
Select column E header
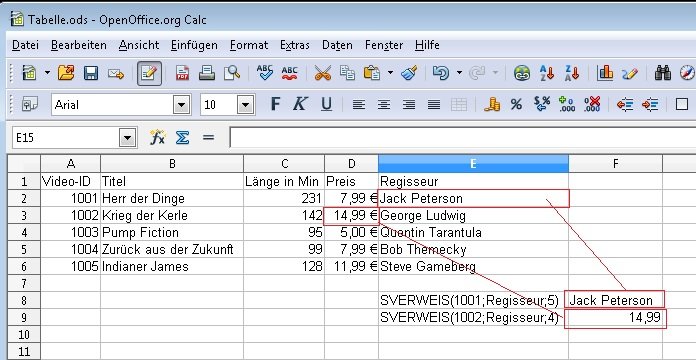(473, 164)
